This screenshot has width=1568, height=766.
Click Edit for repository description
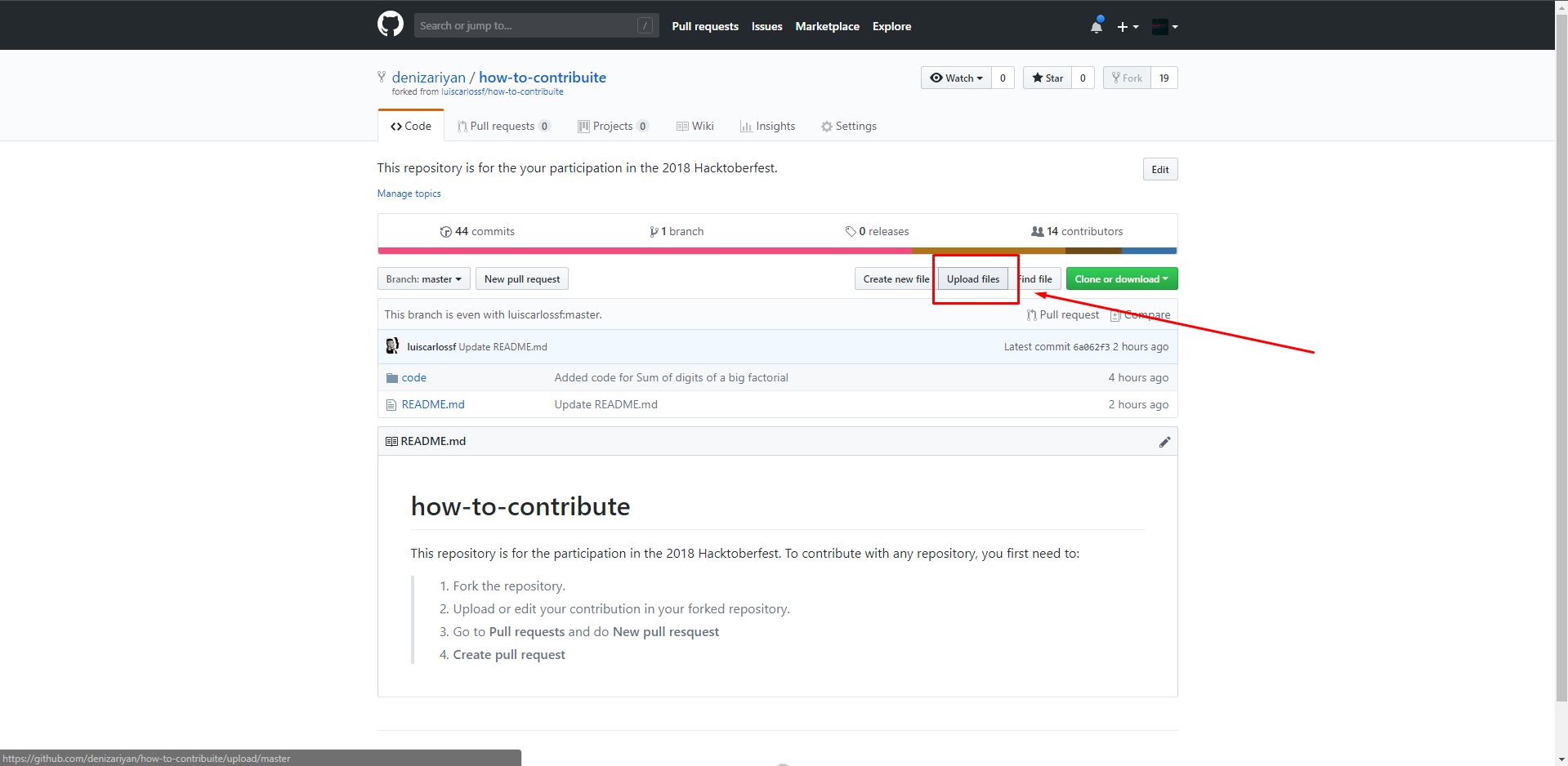[x=1160, y=169]
